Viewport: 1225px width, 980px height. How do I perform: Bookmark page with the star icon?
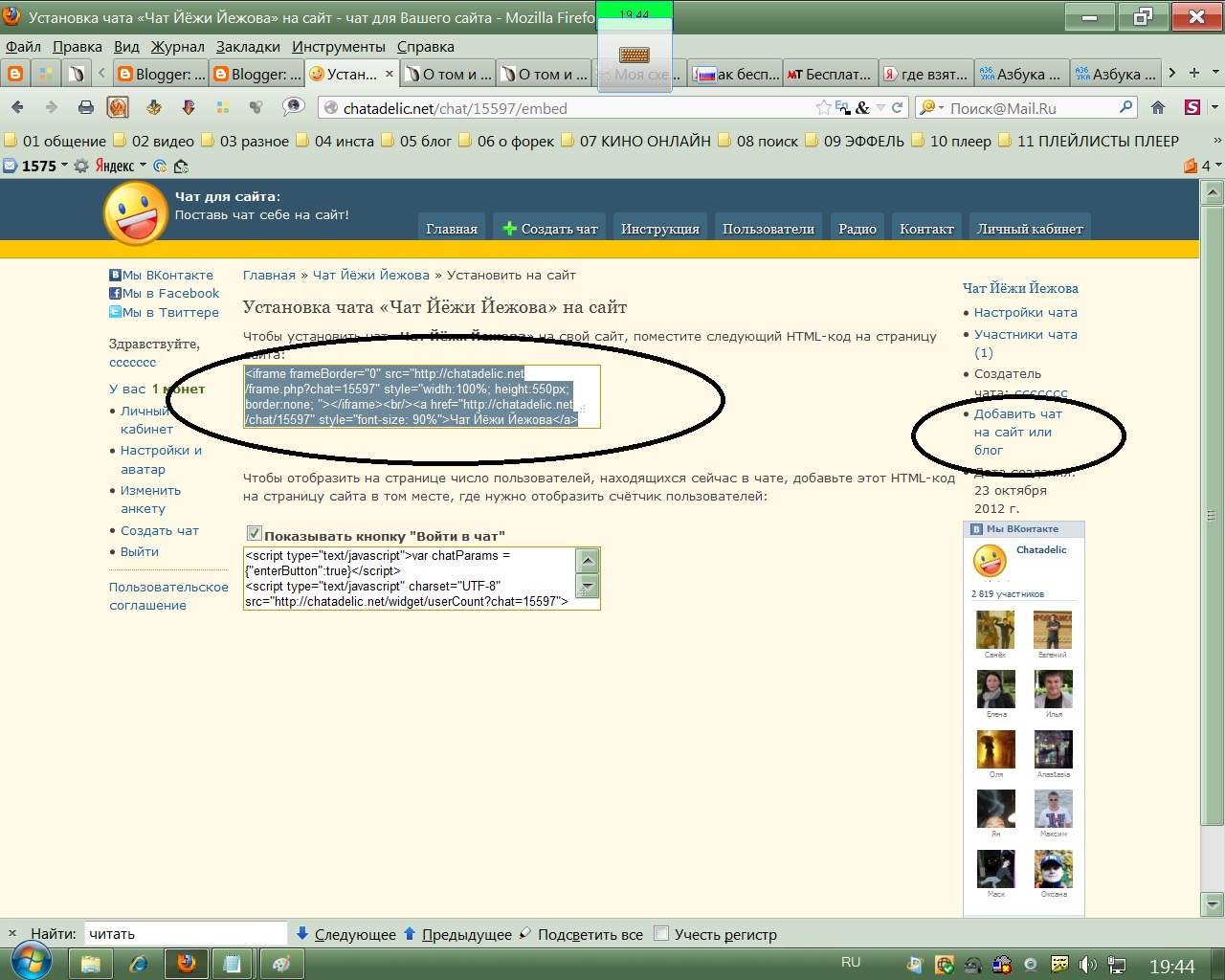point(823,107)
